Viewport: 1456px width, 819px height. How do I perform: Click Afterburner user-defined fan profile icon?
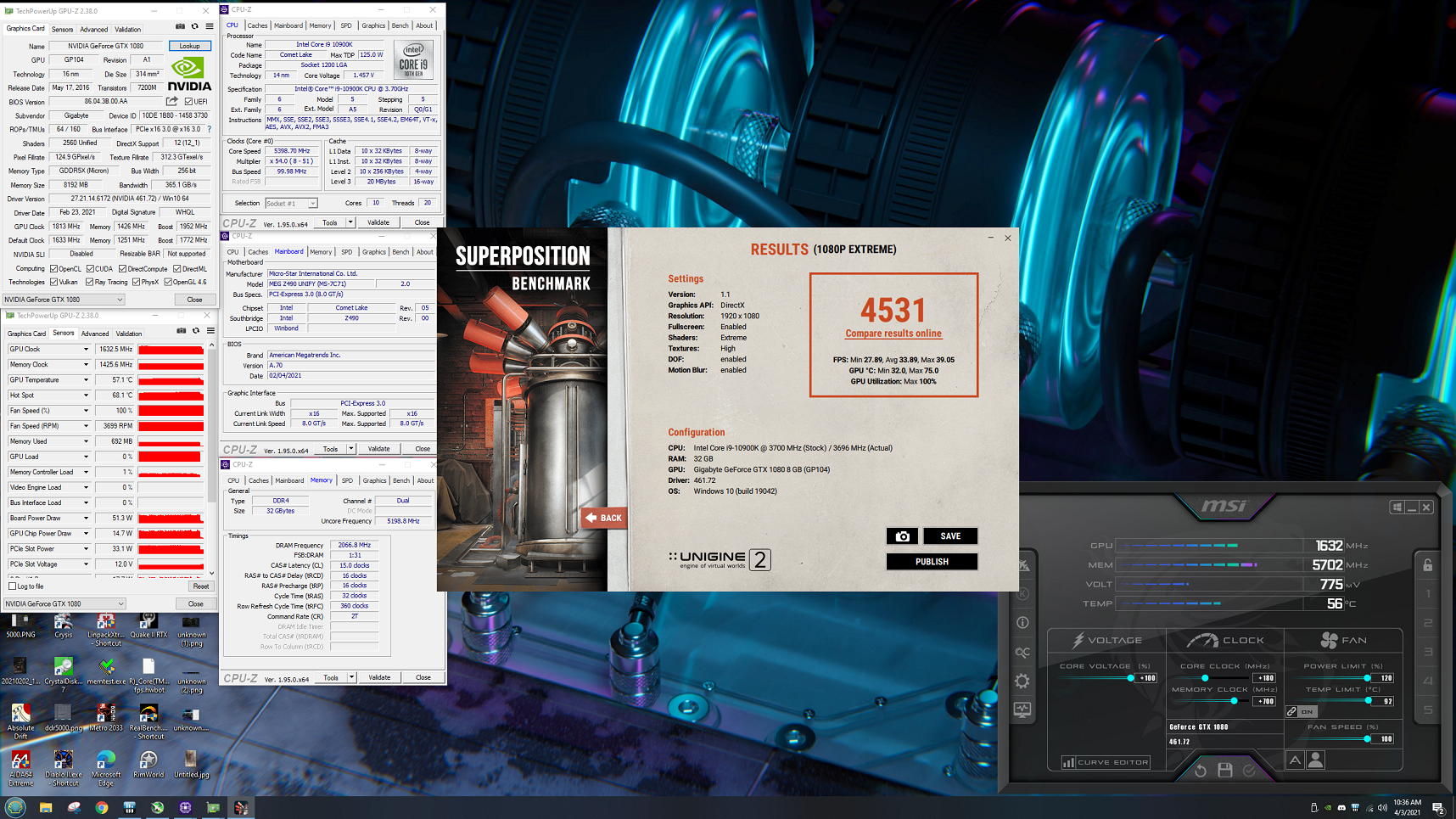(x=1316, y=760)
